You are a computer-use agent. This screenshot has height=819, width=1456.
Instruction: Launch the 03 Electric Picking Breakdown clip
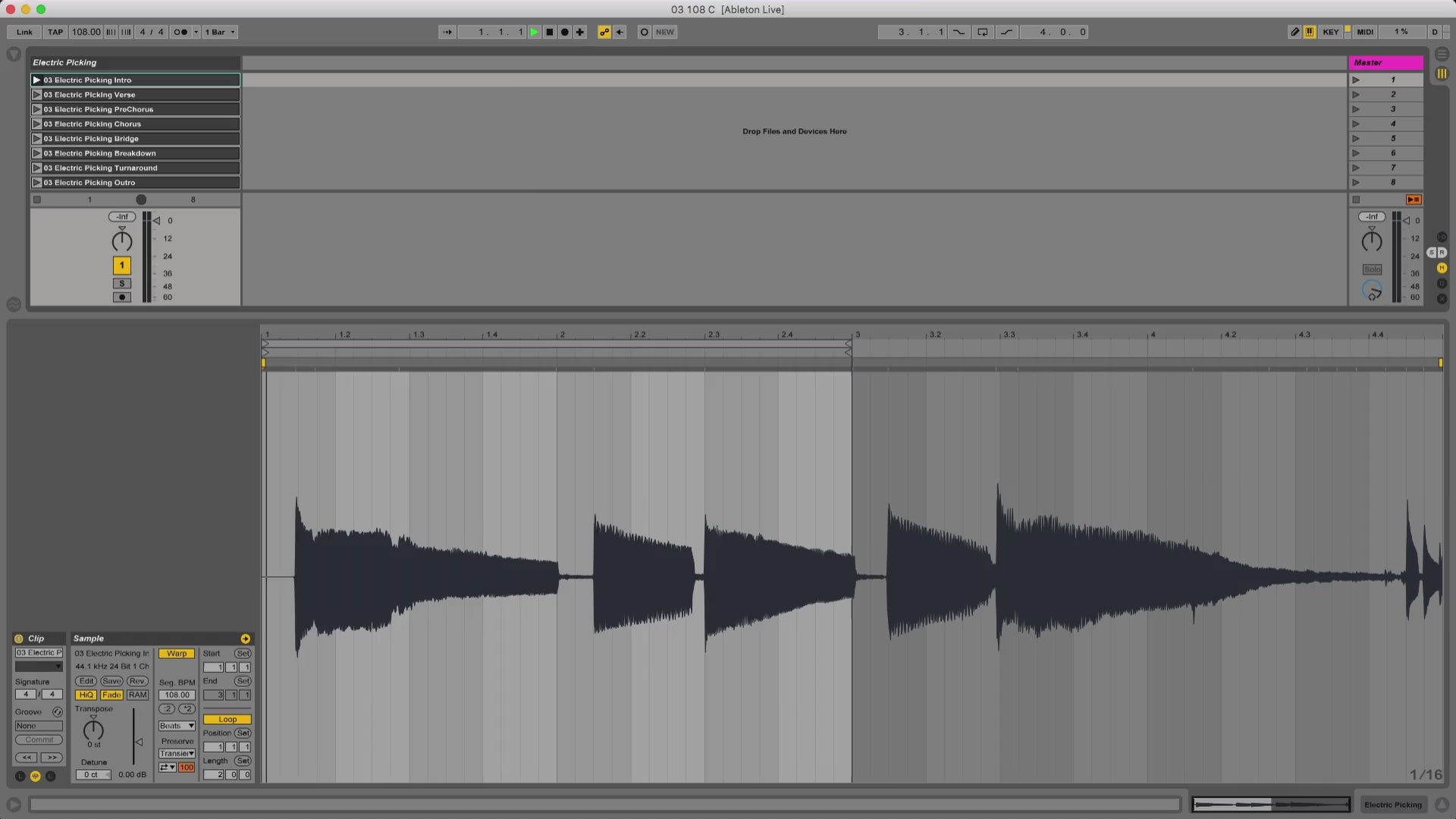[x=36, y=153]
